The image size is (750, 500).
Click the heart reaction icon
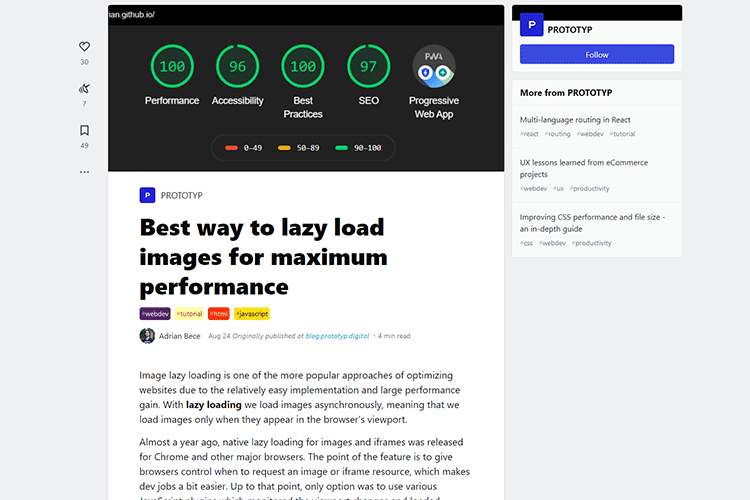pos(84,47)
